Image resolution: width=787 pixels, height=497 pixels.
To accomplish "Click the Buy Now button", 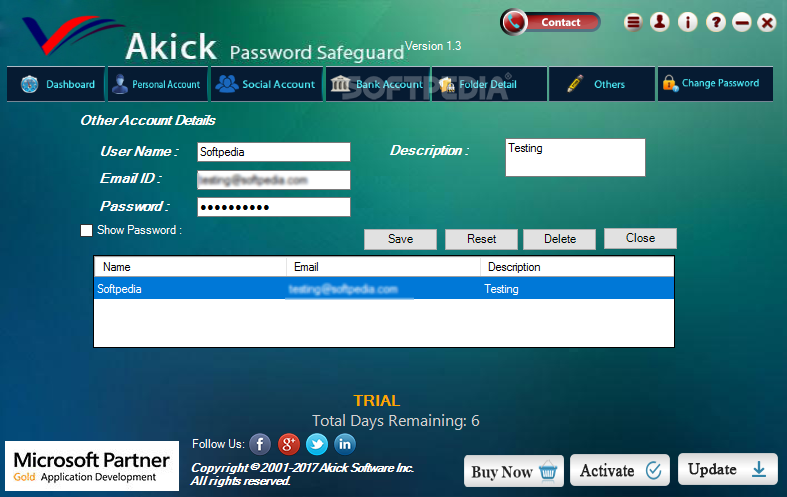I will pos(514,471).
